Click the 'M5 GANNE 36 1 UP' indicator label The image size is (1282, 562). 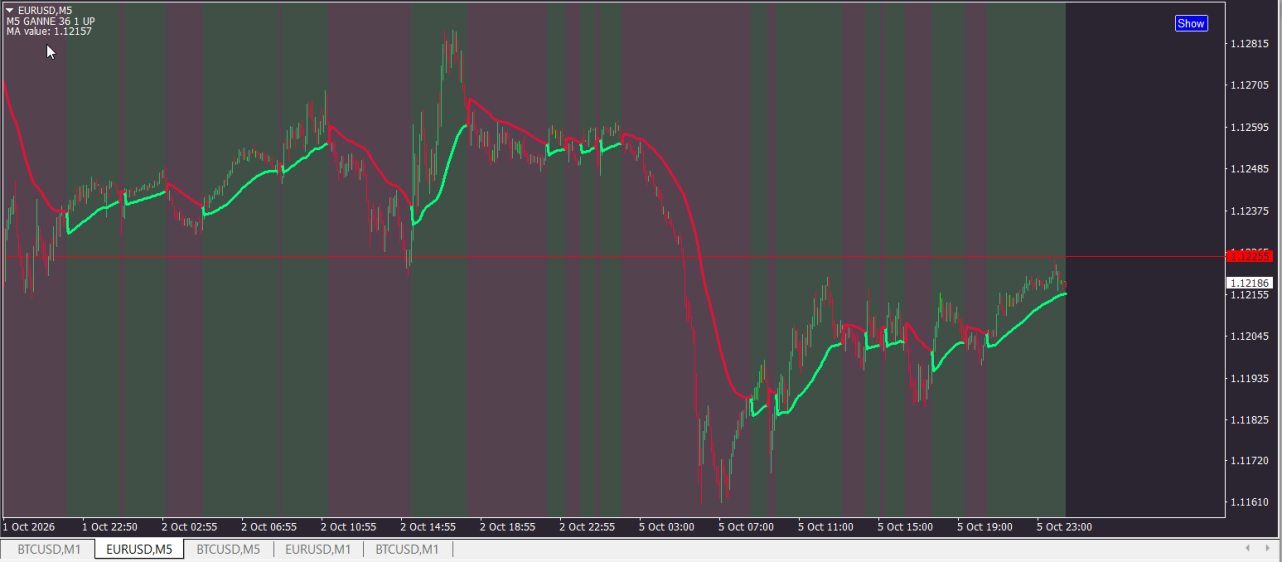pos(50,21)
